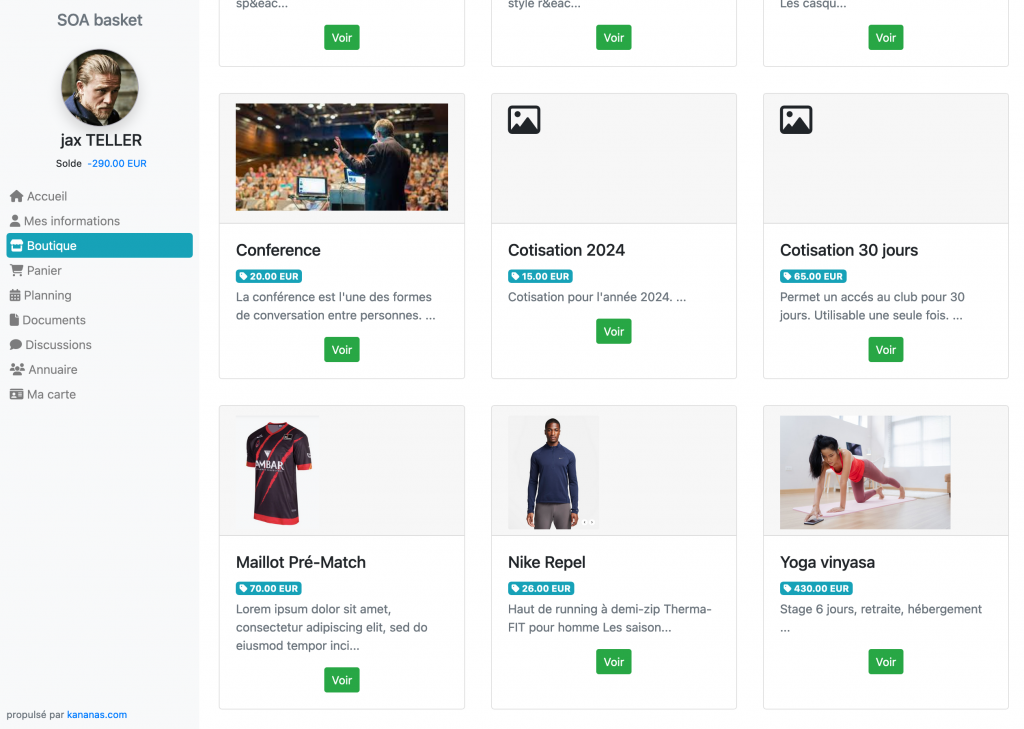Click Voir on Nike Repel card
The image size is (1024, 729).
tap(614, 662)
